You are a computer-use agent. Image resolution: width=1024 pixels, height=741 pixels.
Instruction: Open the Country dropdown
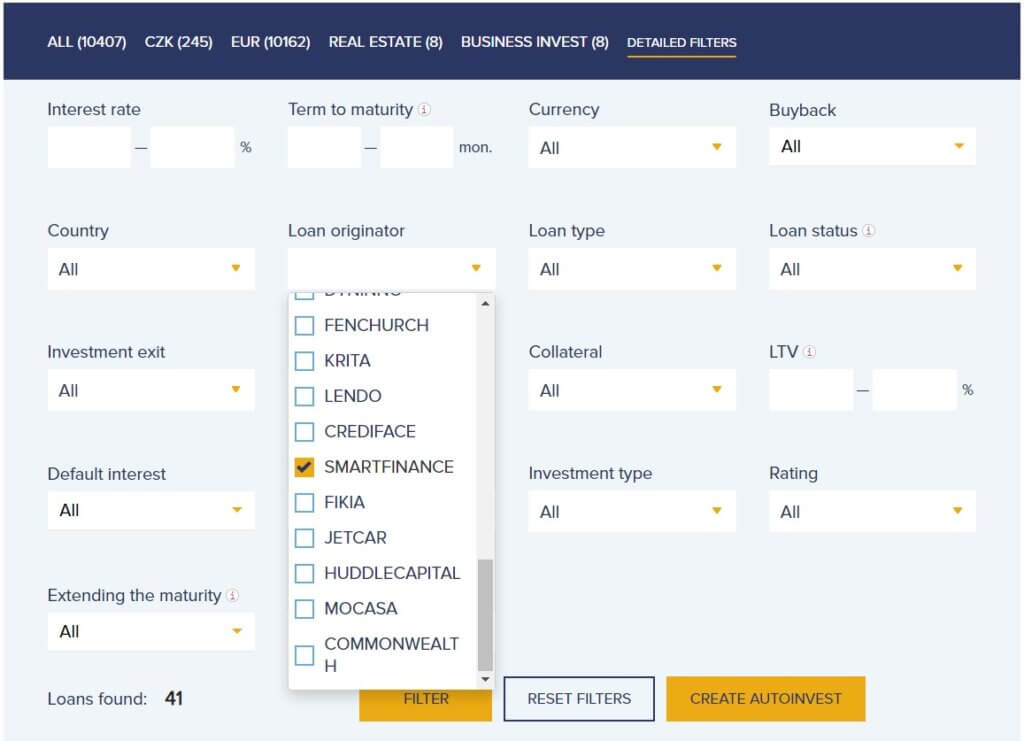coord(151,269)
